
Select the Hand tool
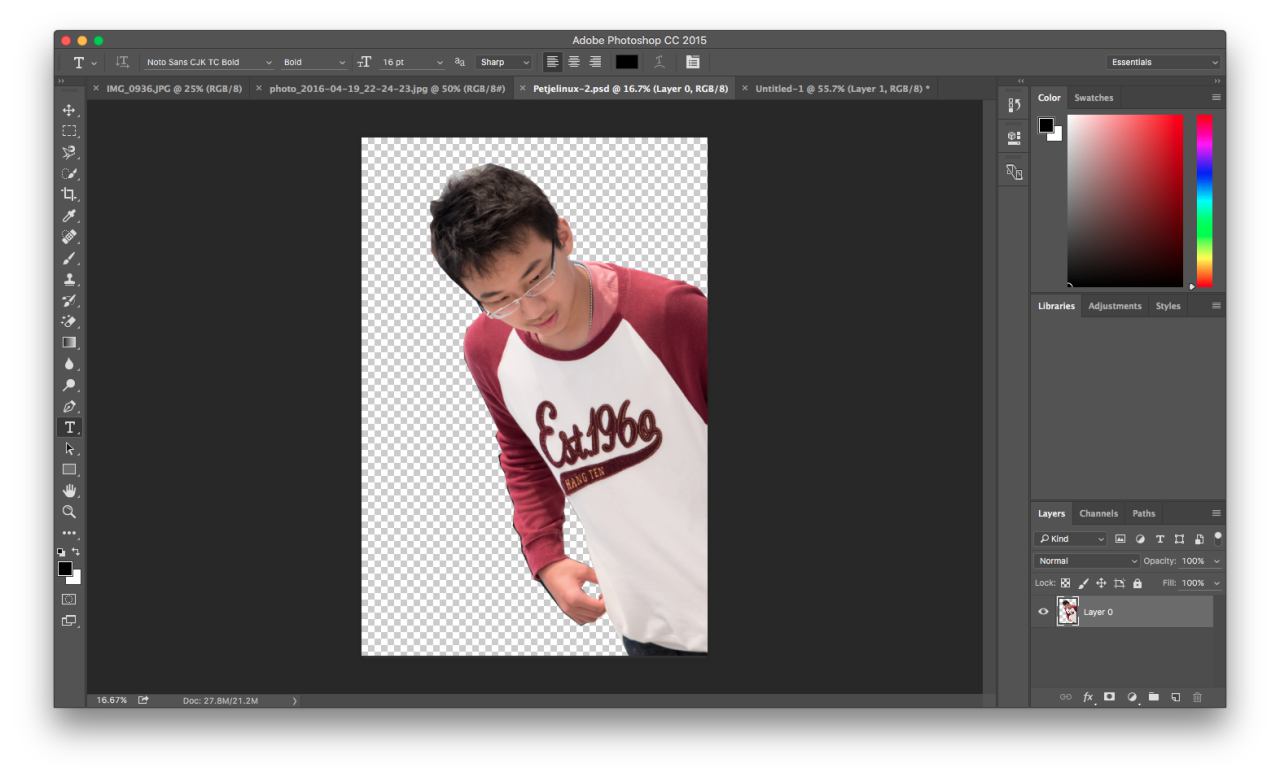pos(69,490)
